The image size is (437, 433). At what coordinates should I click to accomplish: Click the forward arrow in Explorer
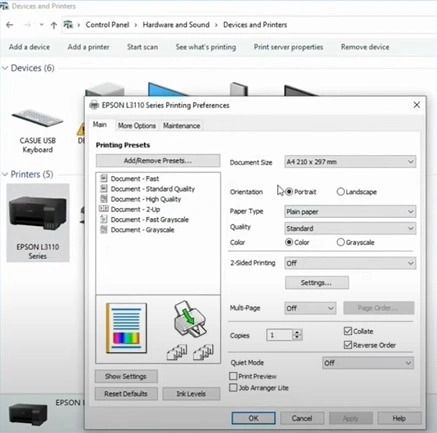click(28, 25)
